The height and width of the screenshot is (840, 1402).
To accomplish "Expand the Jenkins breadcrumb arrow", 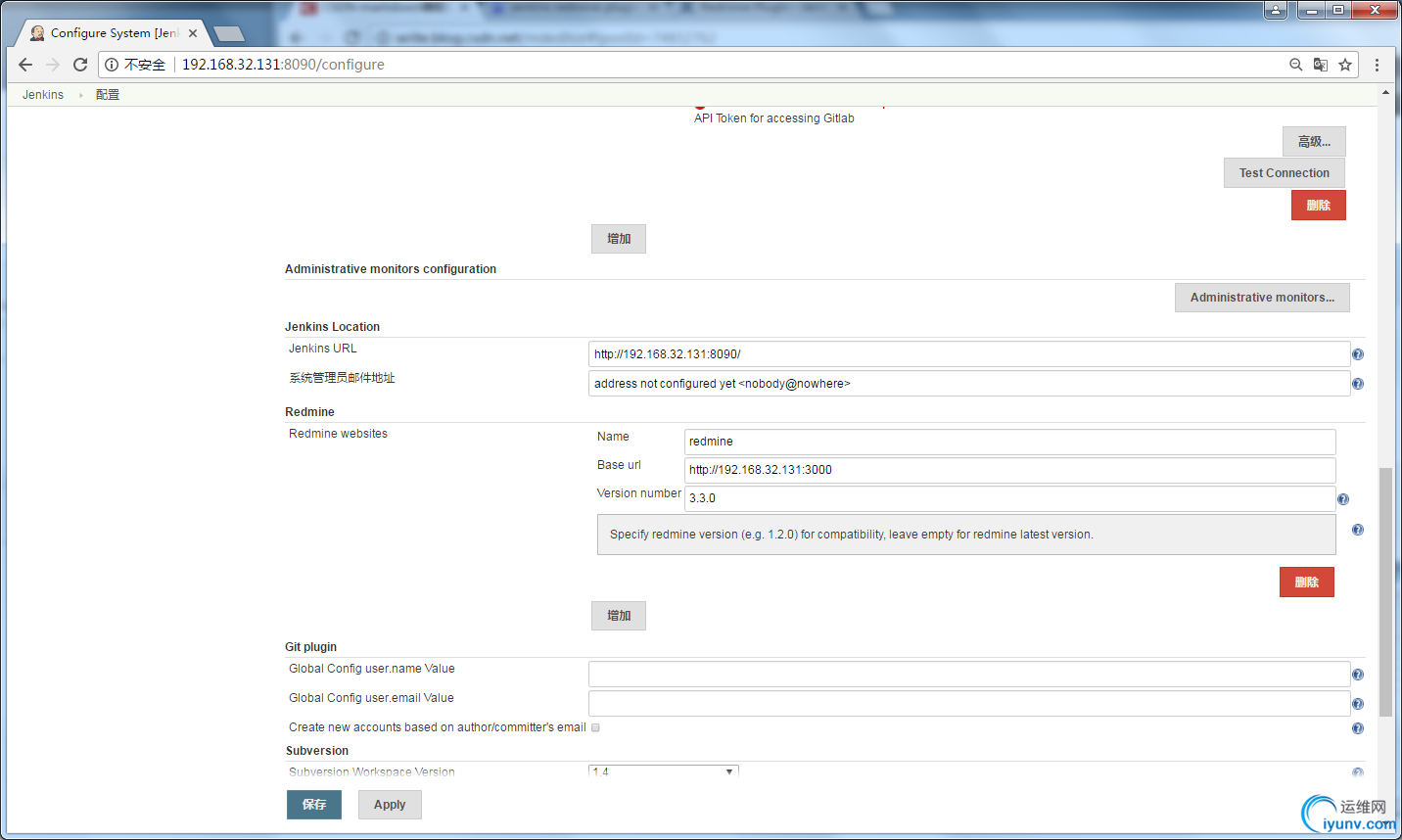I will 81,95.
